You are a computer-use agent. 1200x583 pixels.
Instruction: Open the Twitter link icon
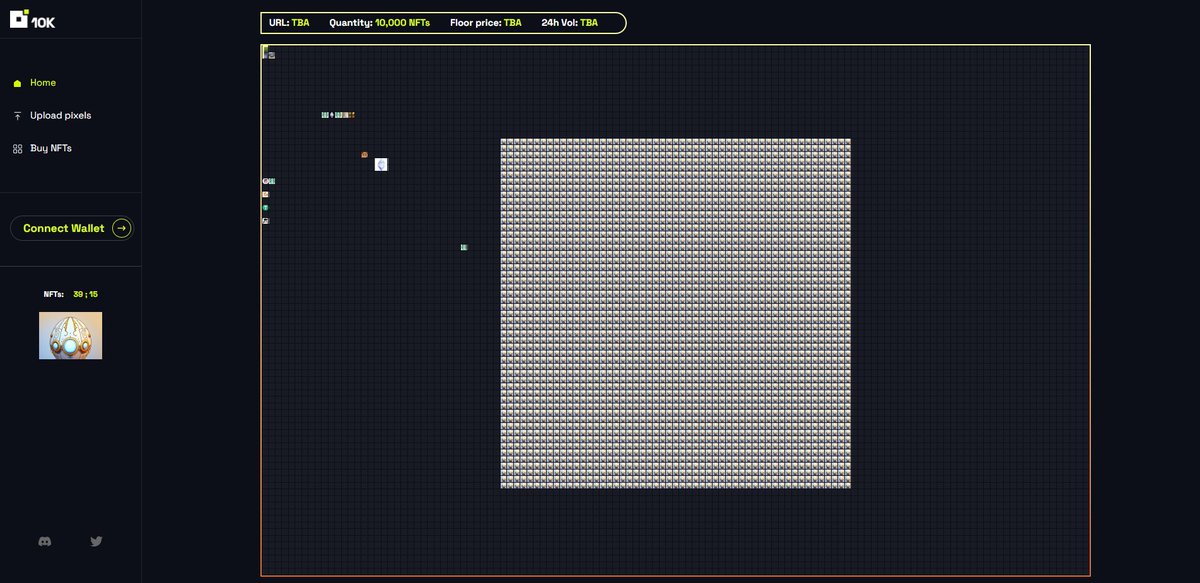pyautogui.click(x=96, y=541)
